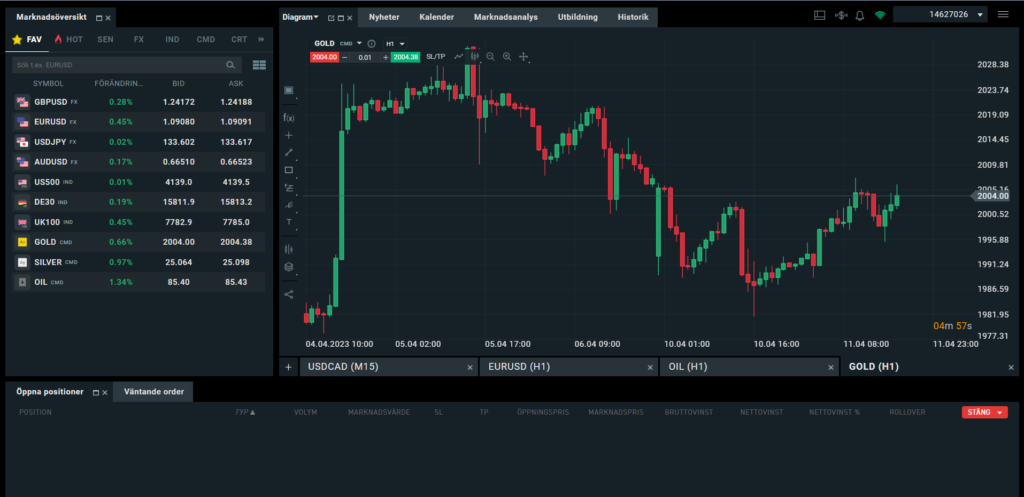
Task: Select the DE30 index row
Action: click(x=138, y=202)
